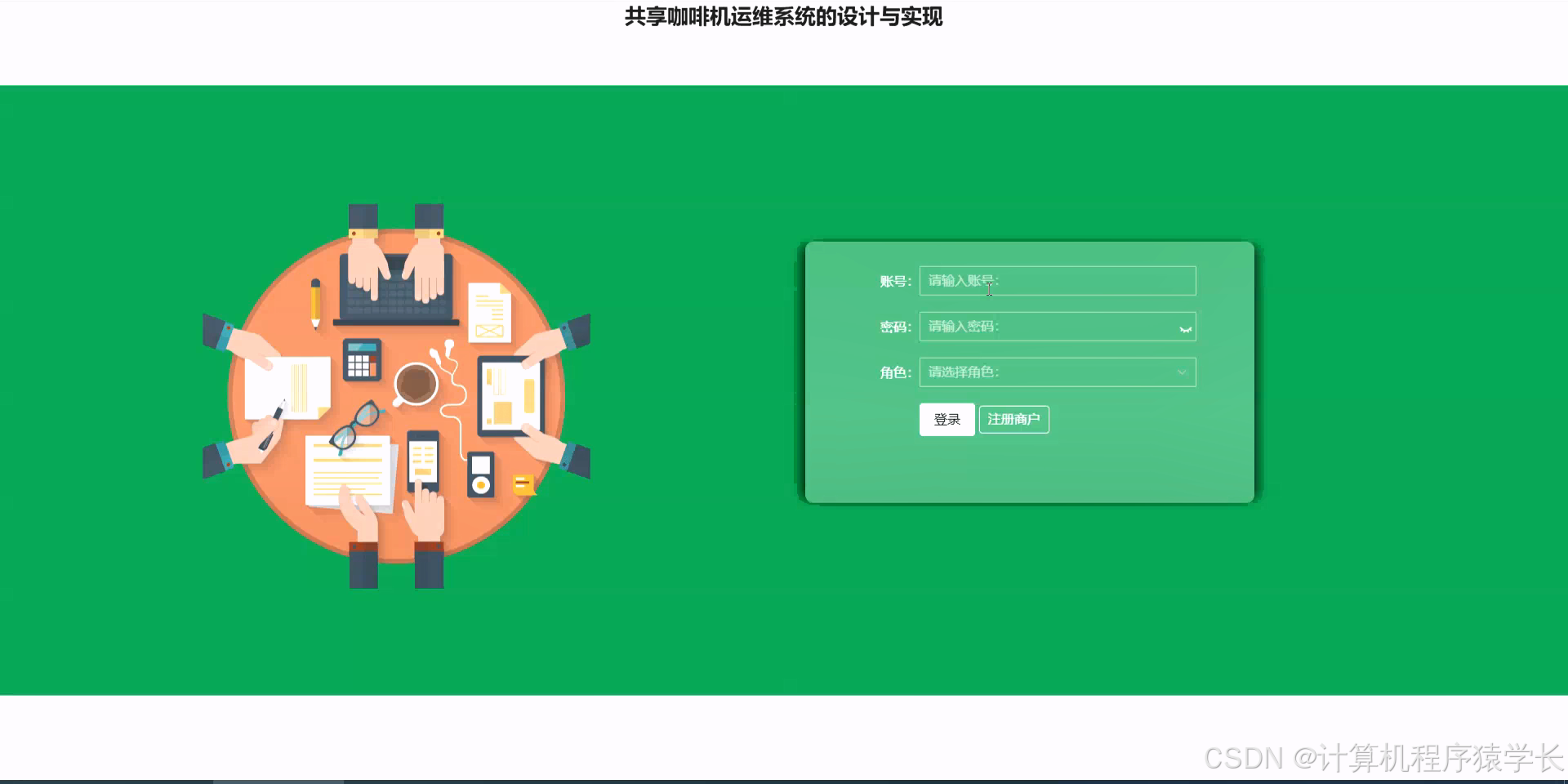
Task: Toggle password visibility eye icon
Action: coord(1185,329)
